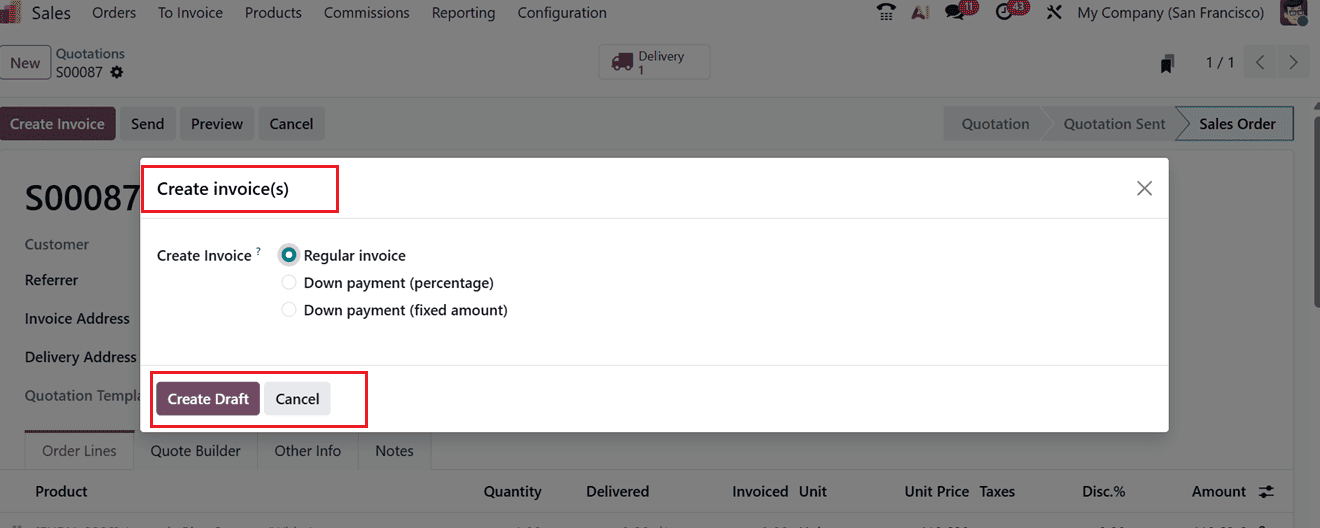Screen dimensions: 1320x528
Task: Open the developer tools wrench icon
Action: [x=1054, y=13]
